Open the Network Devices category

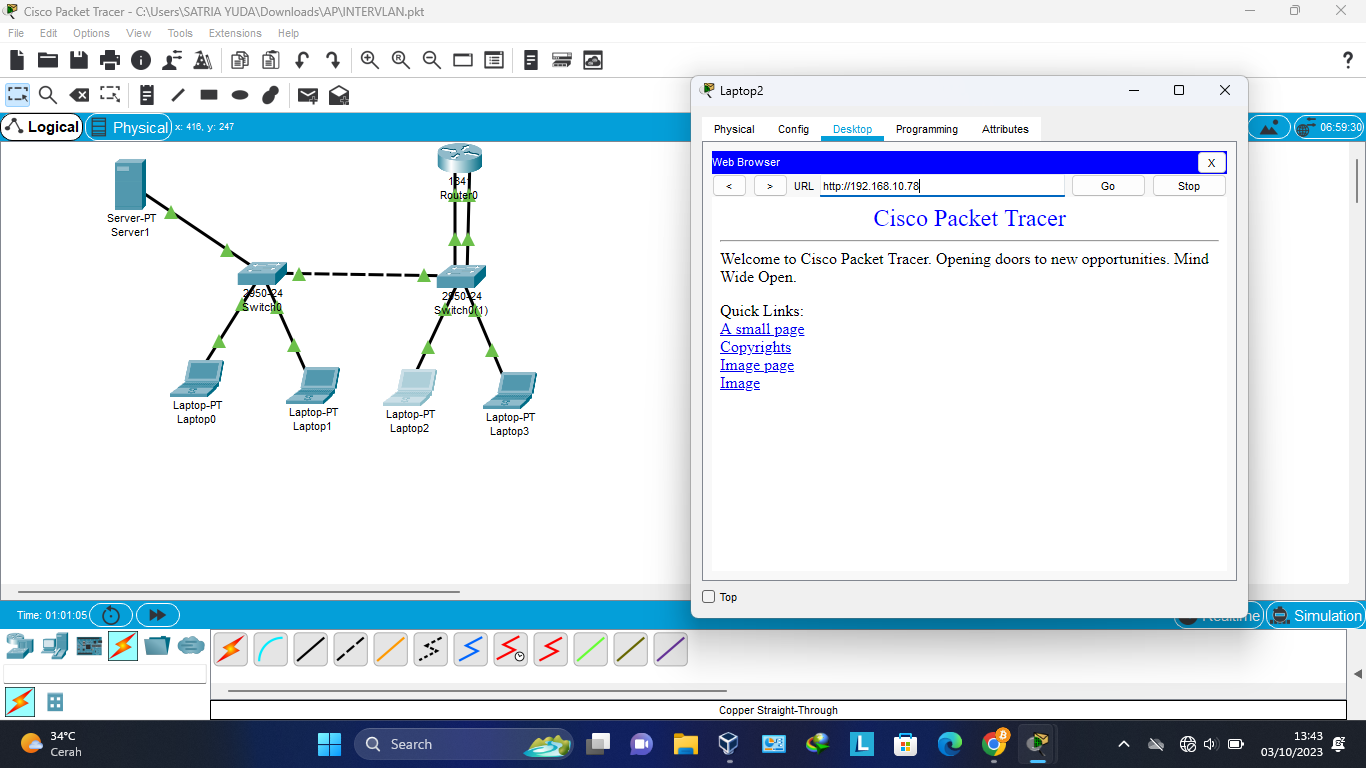click(20, 646)
